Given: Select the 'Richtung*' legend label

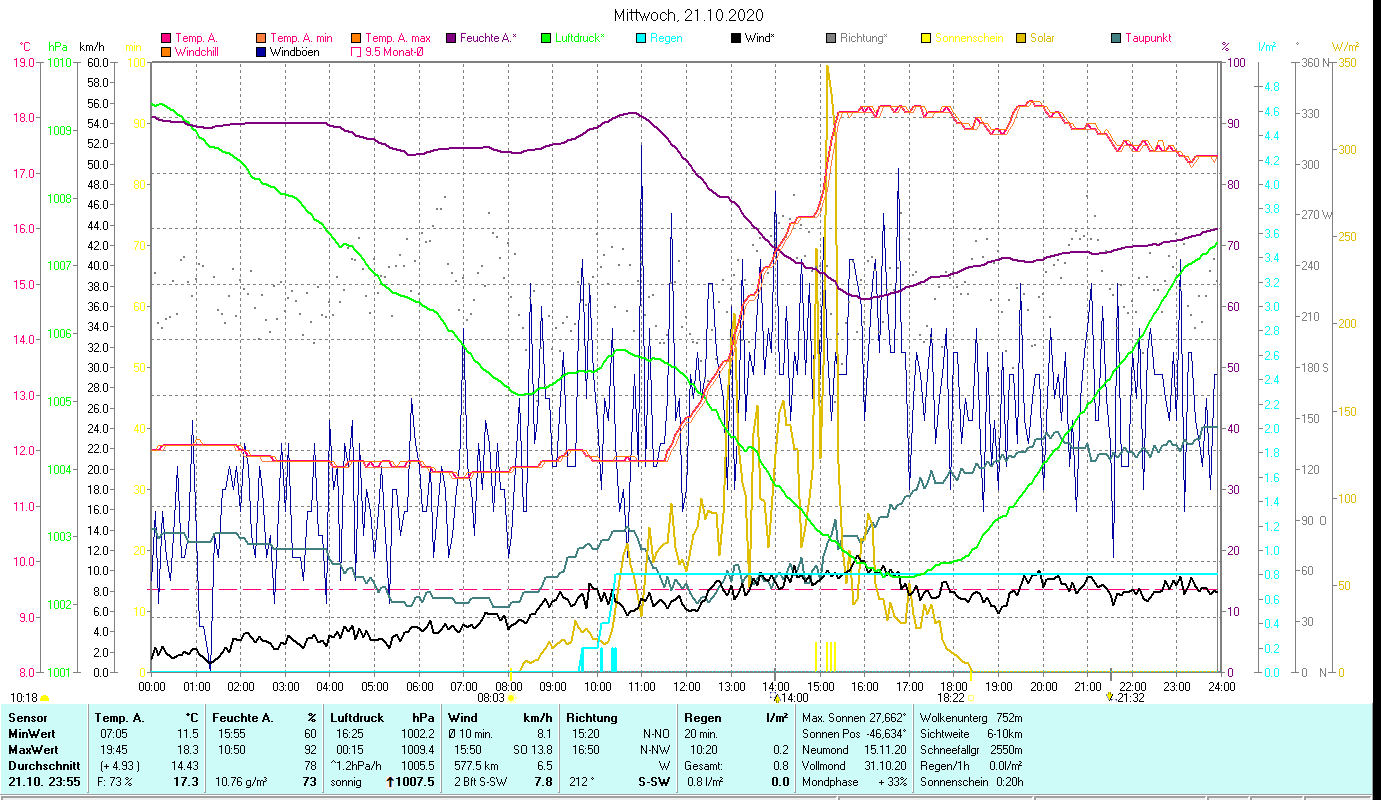Looking at the screenshot, I should pyautogui.click(x=864, y=38).
